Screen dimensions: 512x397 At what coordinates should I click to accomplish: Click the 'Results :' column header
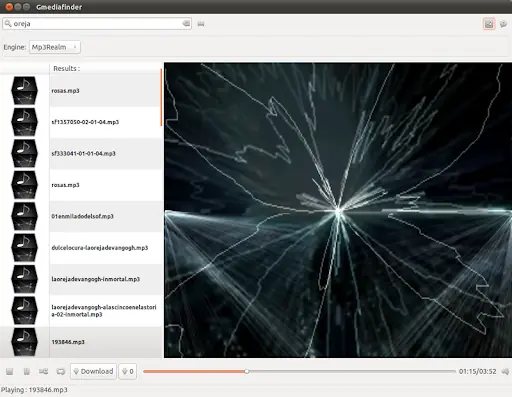click(67, 68)
